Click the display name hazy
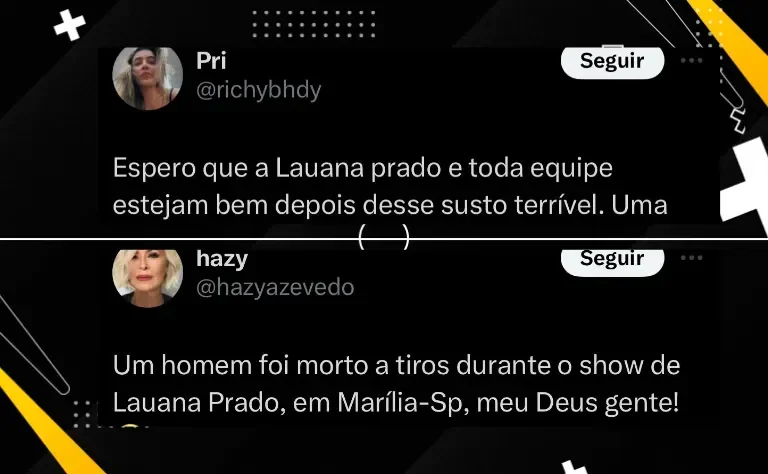768x474 pixels. coord(222,259)
